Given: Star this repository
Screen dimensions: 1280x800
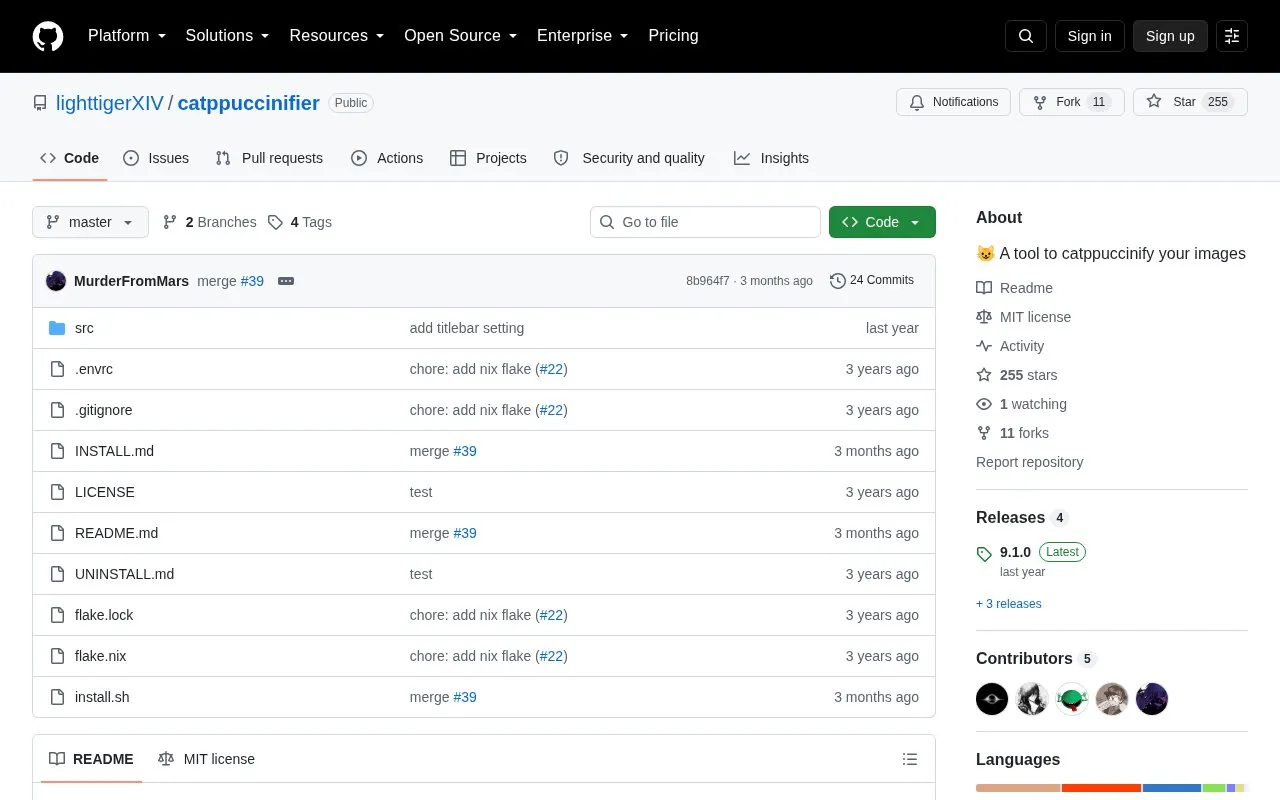Looking at the screenshot, I should tap(1190, 102).
